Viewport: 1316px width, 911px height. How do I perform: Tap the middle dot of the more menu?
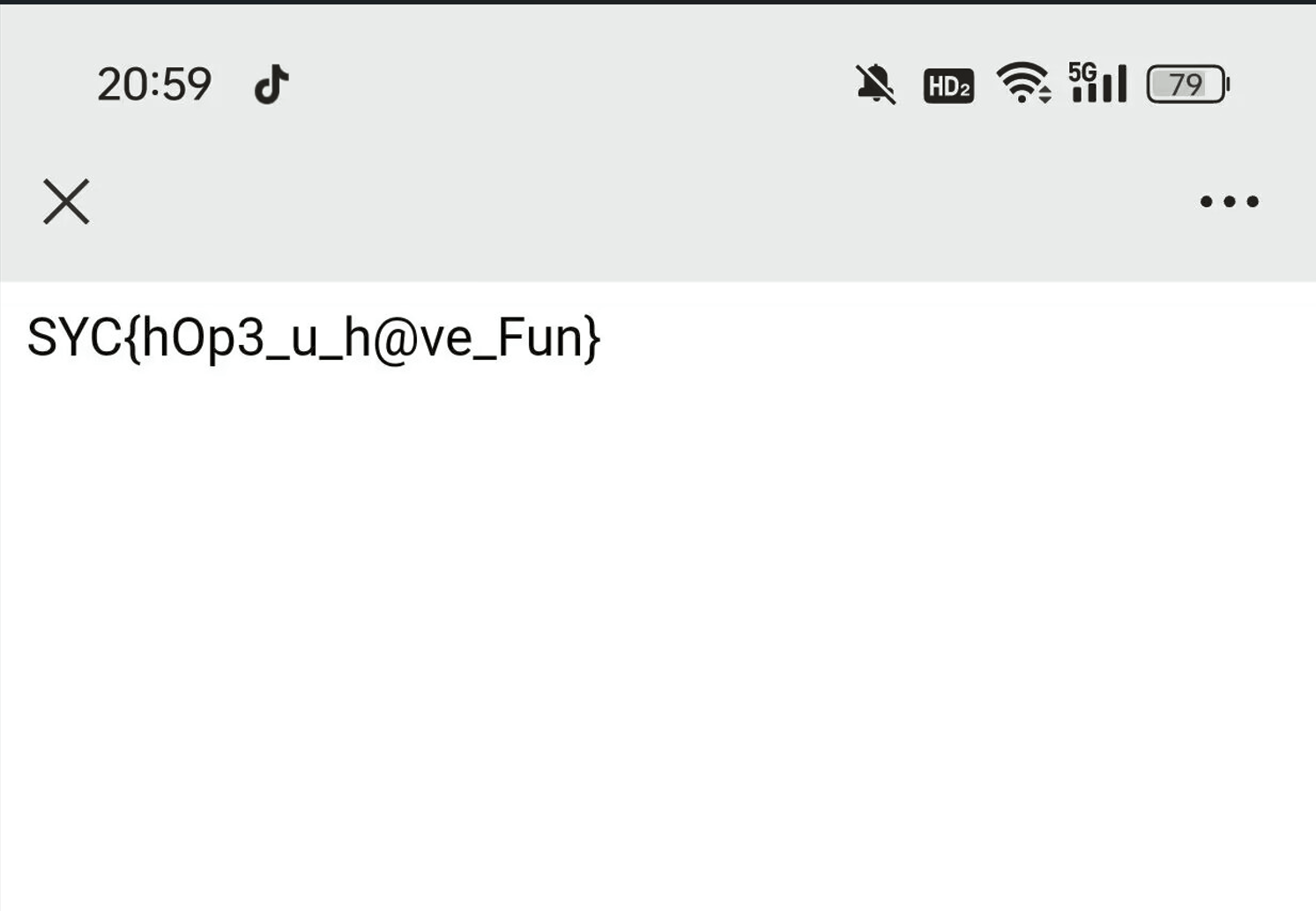tap(1230, 202)
